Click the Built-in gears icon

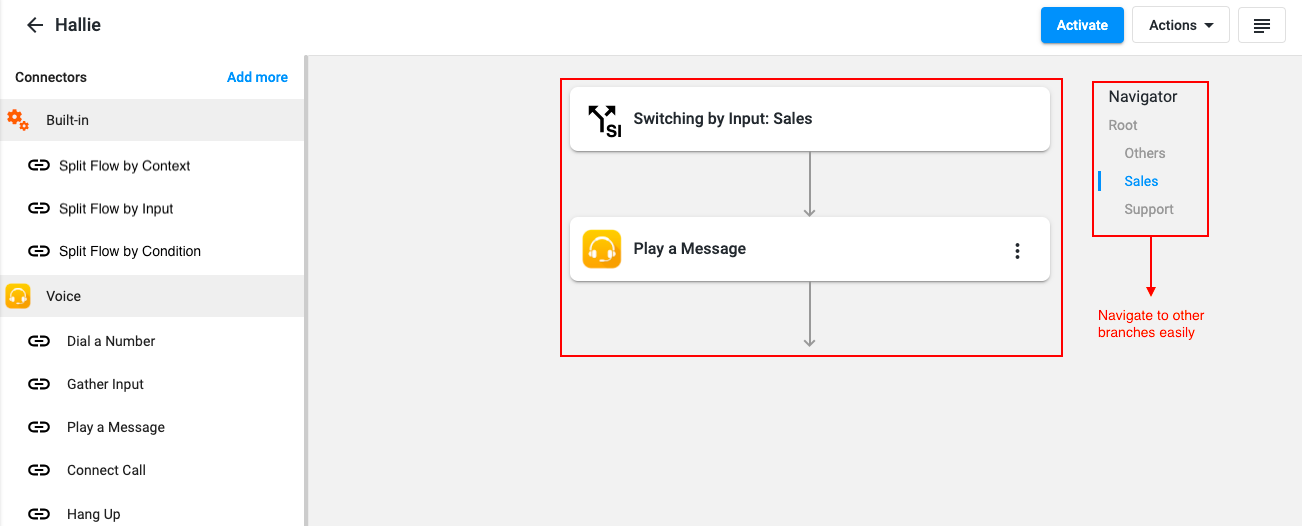click(18, 120)
